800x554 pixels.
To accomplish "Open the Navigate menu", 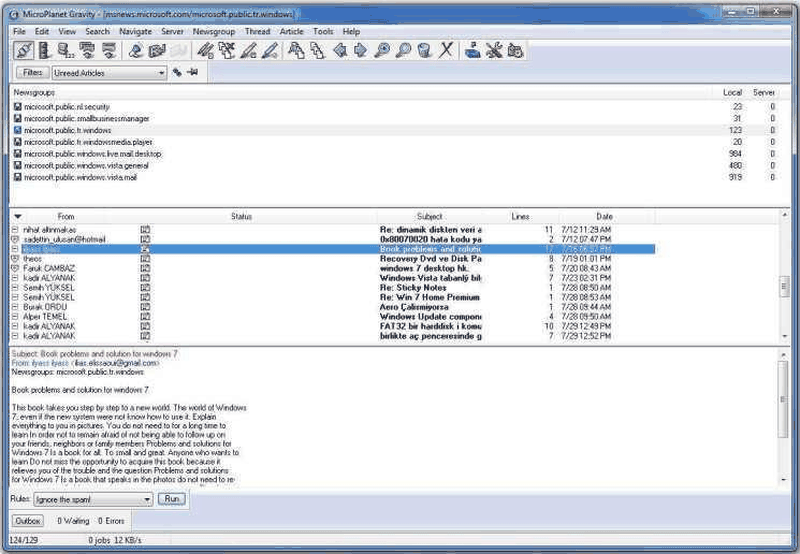I will tap(135, 31).
